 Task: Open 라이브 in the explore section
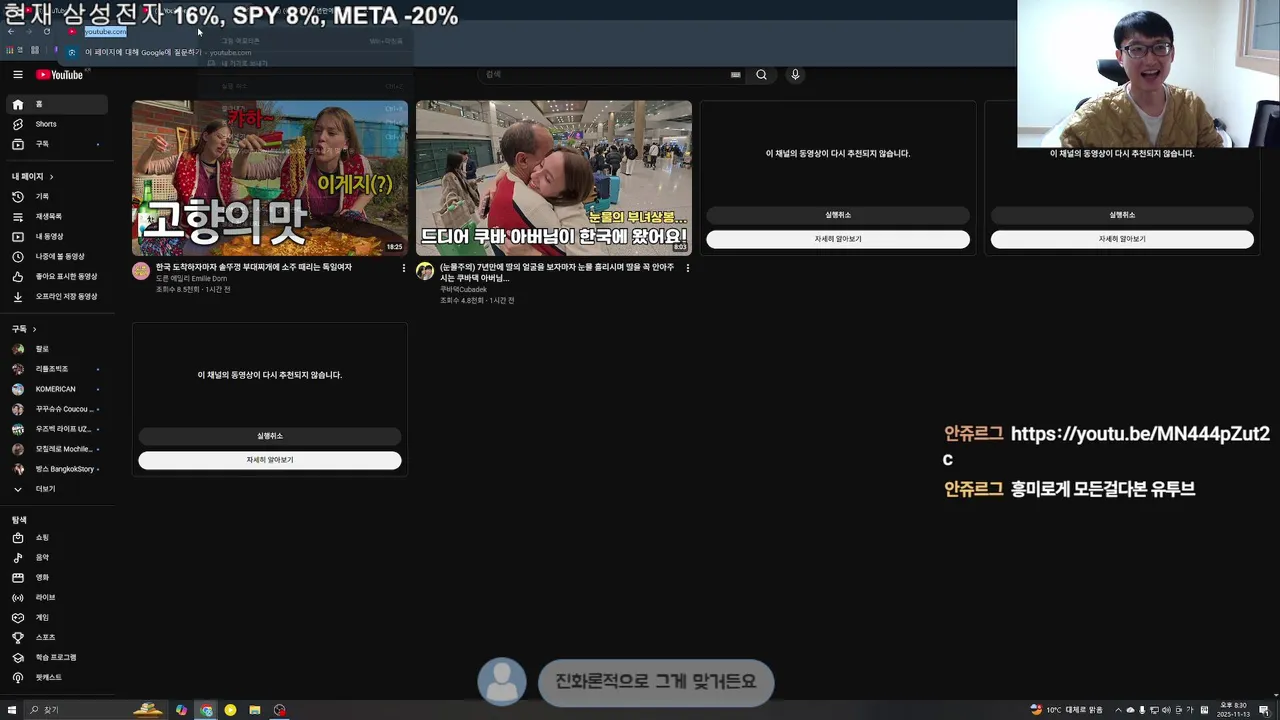(x=56, y=598)
